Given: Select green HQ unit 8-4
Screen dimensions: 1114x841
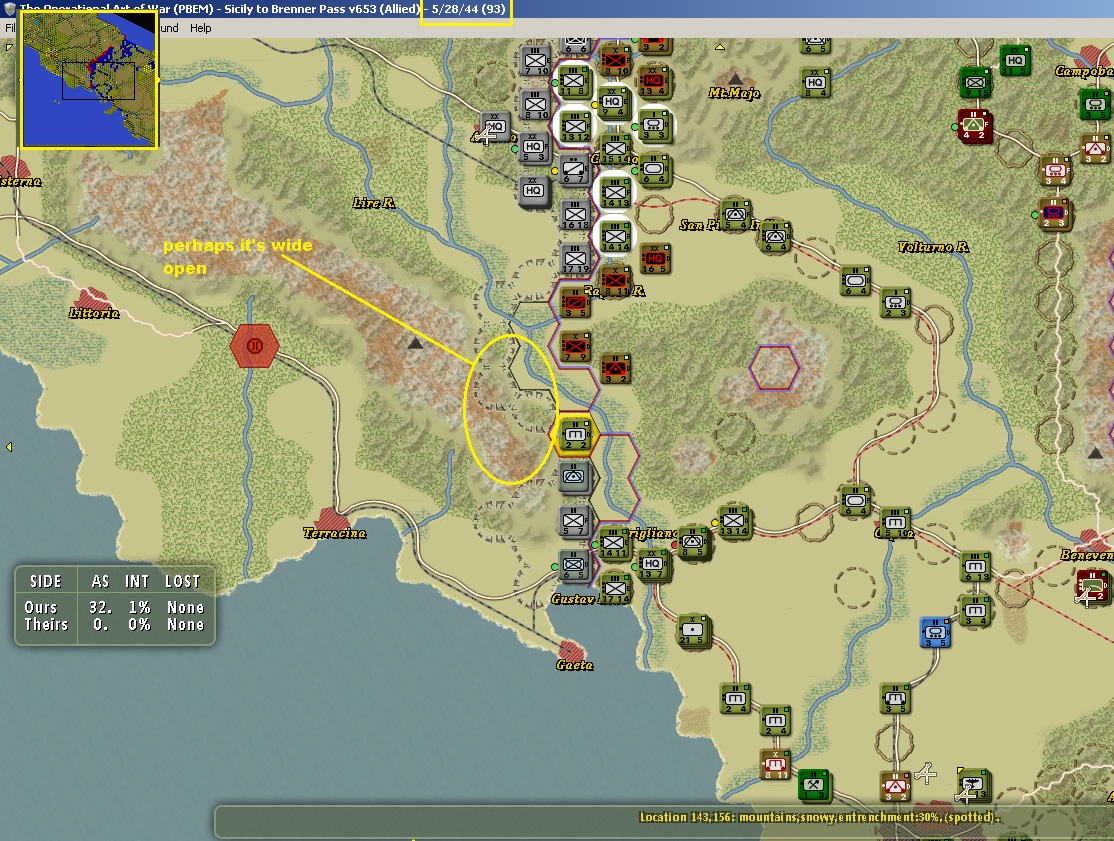Looking at the screenshot, I should [x=815, y=83].
